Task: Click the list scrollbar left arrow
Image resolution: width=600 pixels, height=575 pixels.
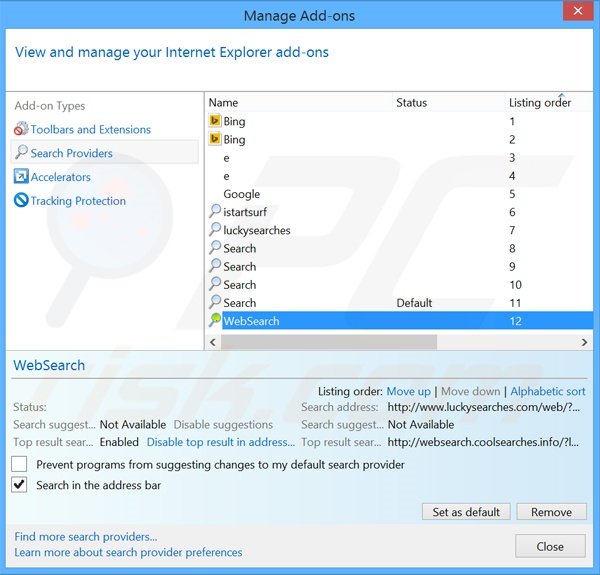Action: (213, 342)
